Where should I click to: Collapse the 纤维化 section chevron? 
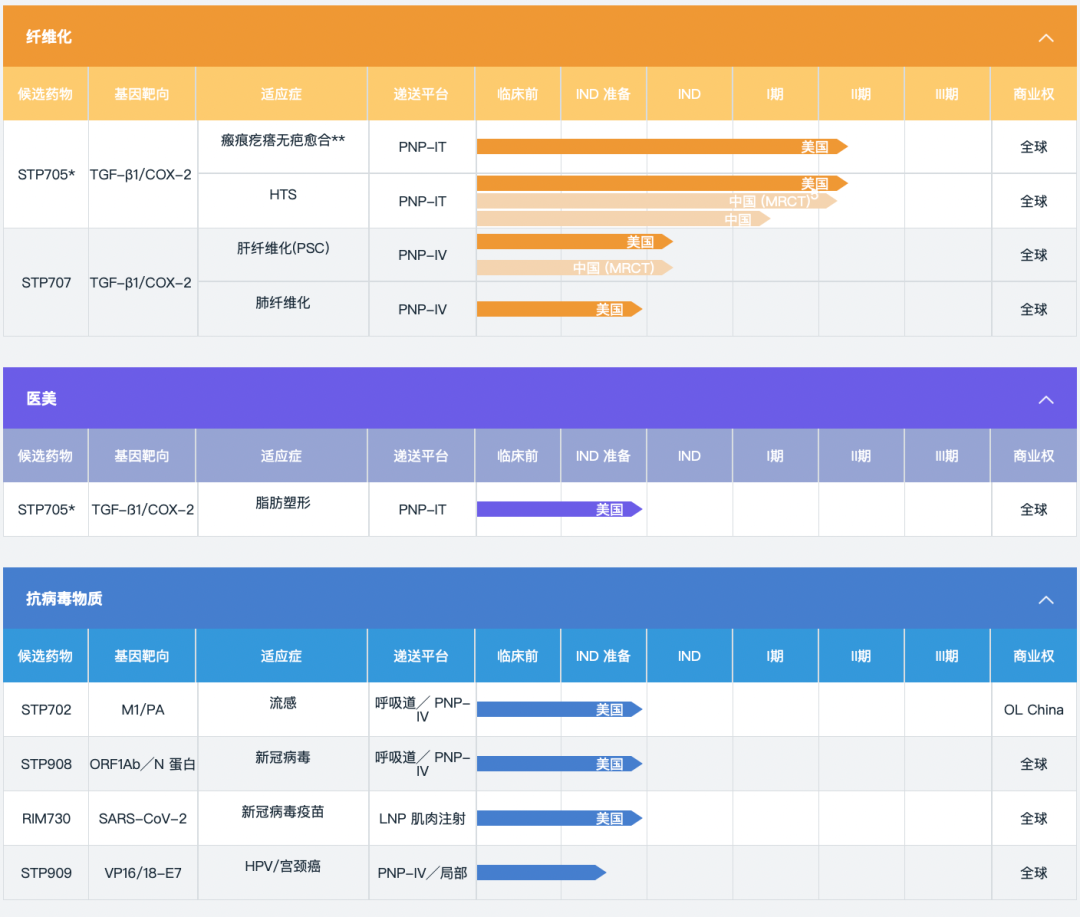pyautogui.click(x=1046, y=37)
